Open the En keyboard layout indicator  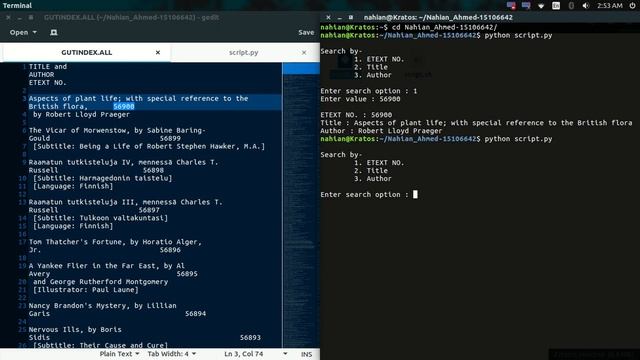556,6
